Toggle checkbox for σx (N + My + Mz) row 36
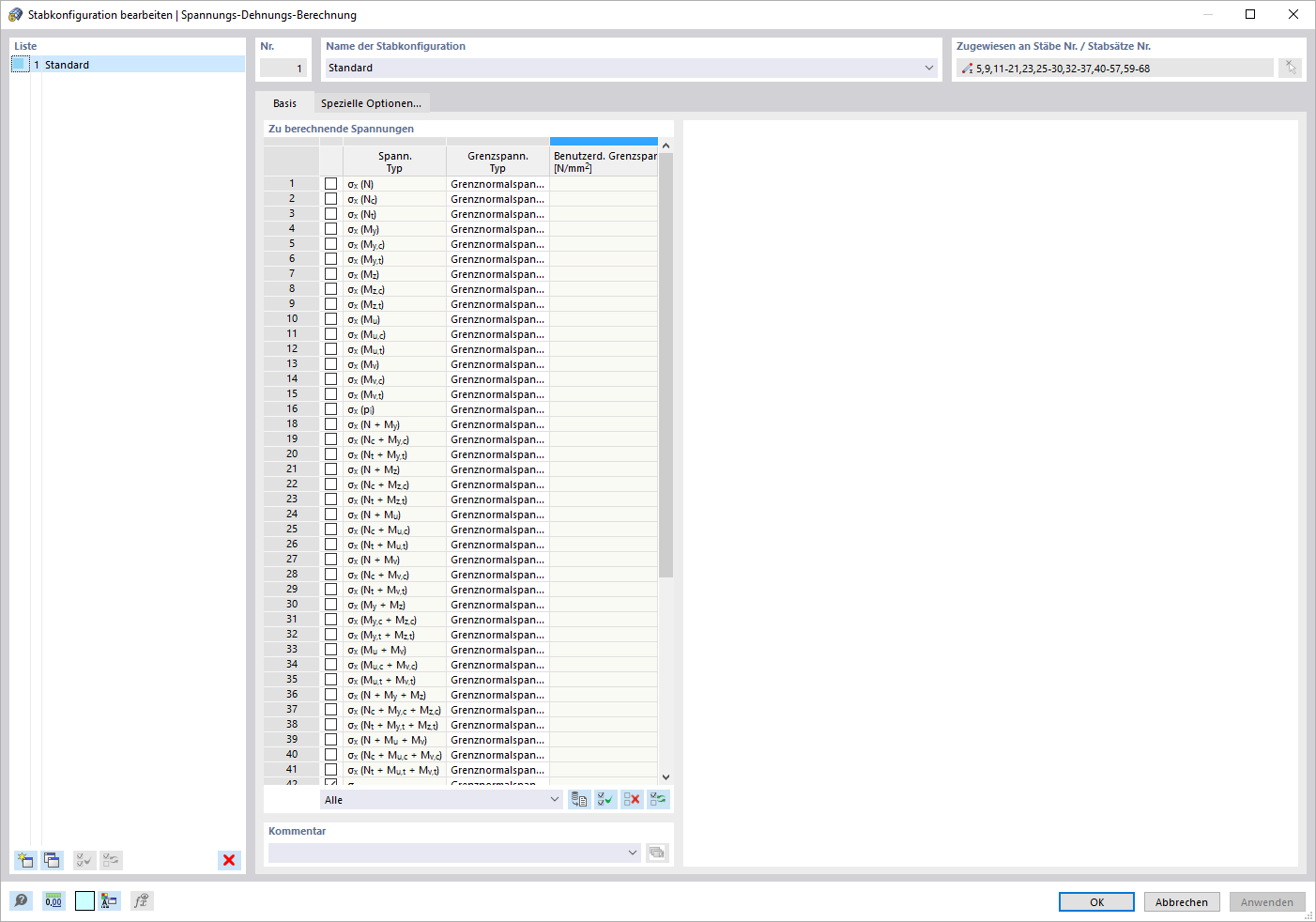 (330, 695)
